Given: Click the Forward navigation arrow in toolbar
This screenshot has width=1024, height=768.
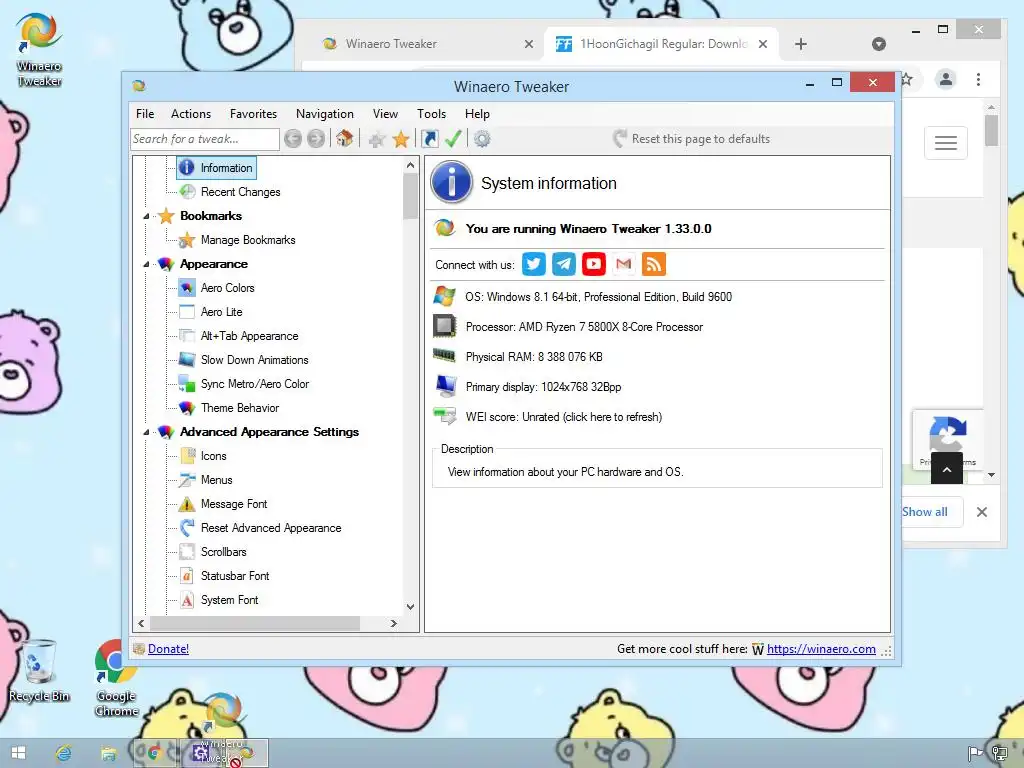Looking at the screenshot, I should [x=316, y=138].
